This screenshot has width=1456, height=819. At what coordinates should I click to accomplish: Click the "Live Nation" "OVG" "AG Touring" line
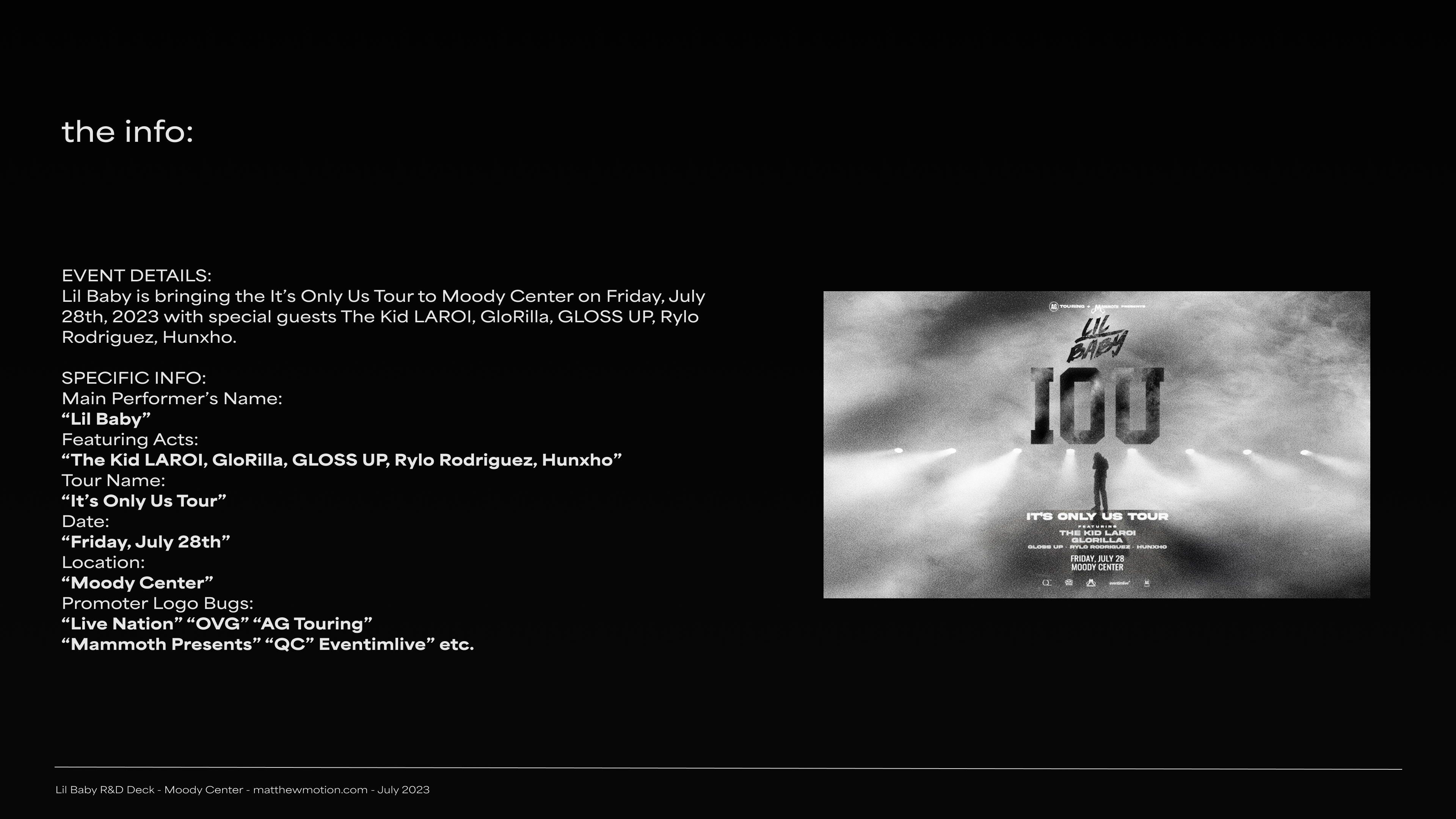pos(217,624)
